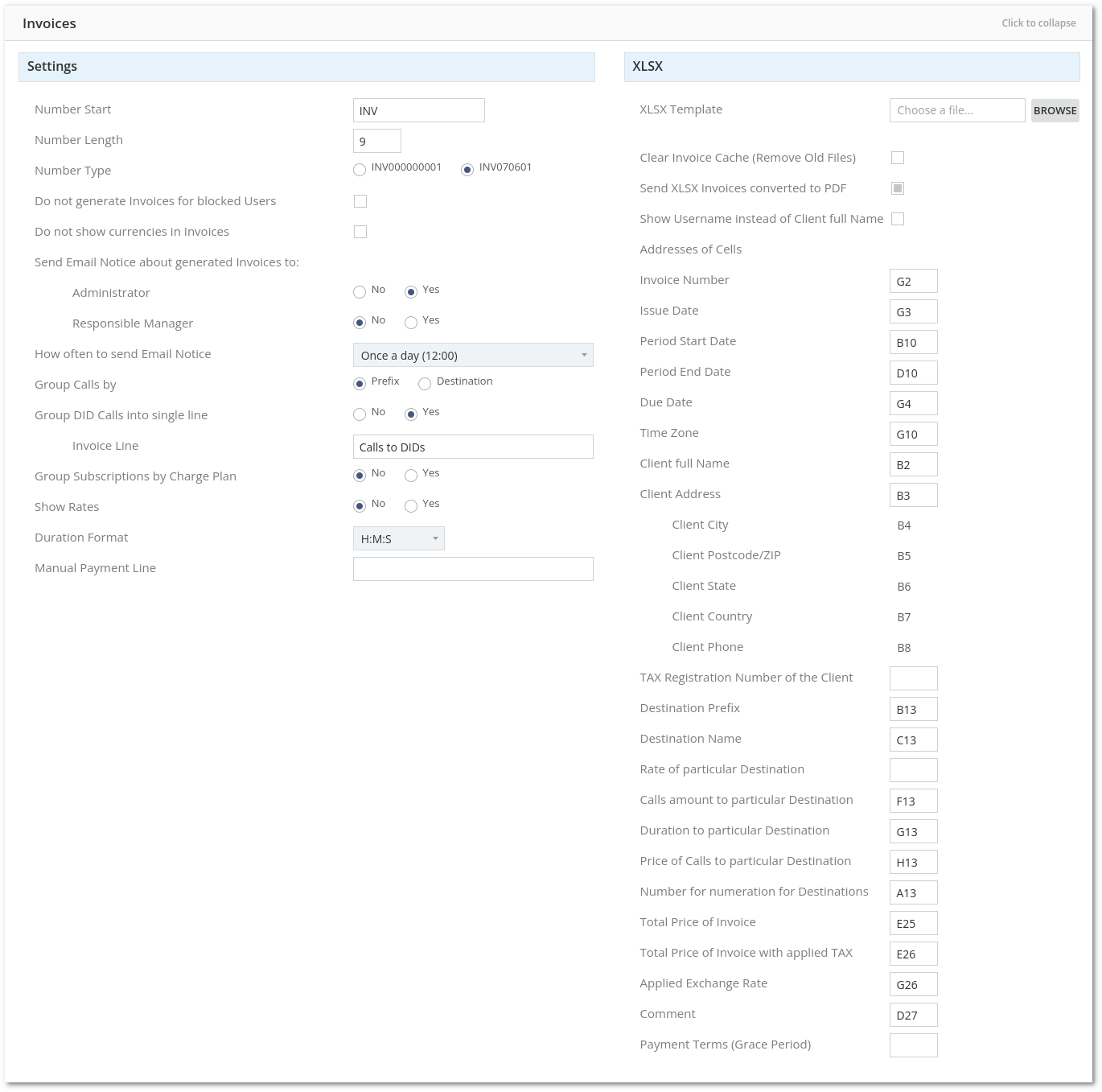Click the Payment Terms (Grace Period) cell field

[913, 1045]
